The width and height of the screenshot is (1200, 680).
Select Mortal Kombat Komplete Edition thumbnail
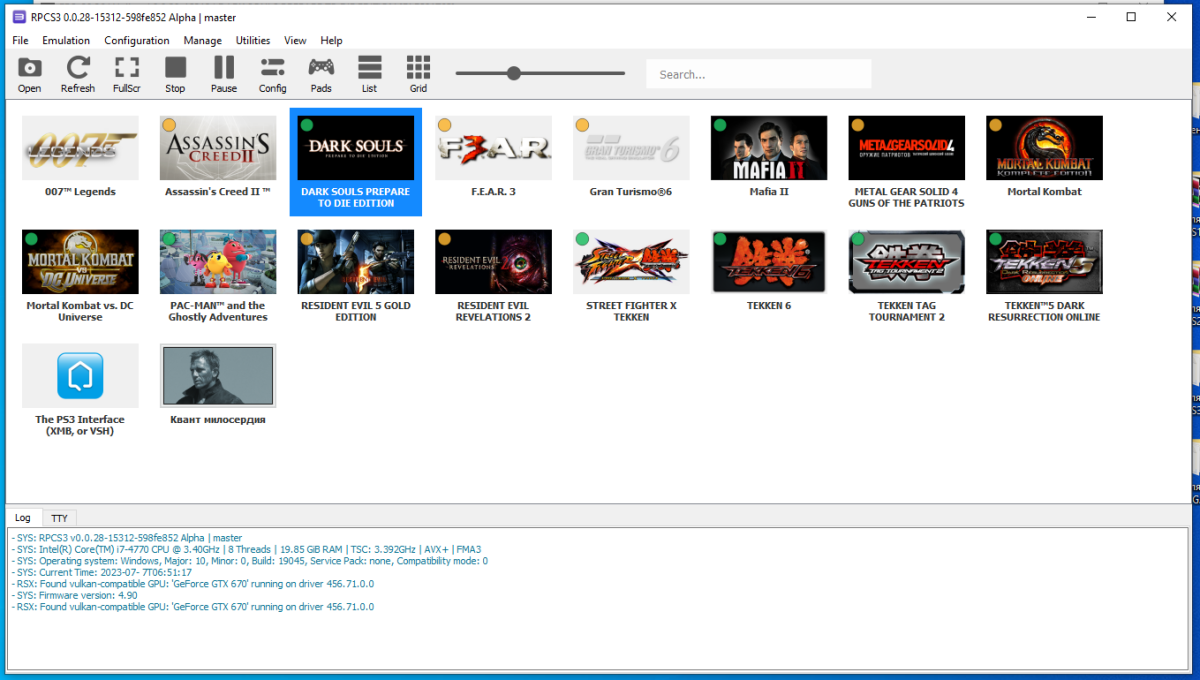click(1045, 148)
